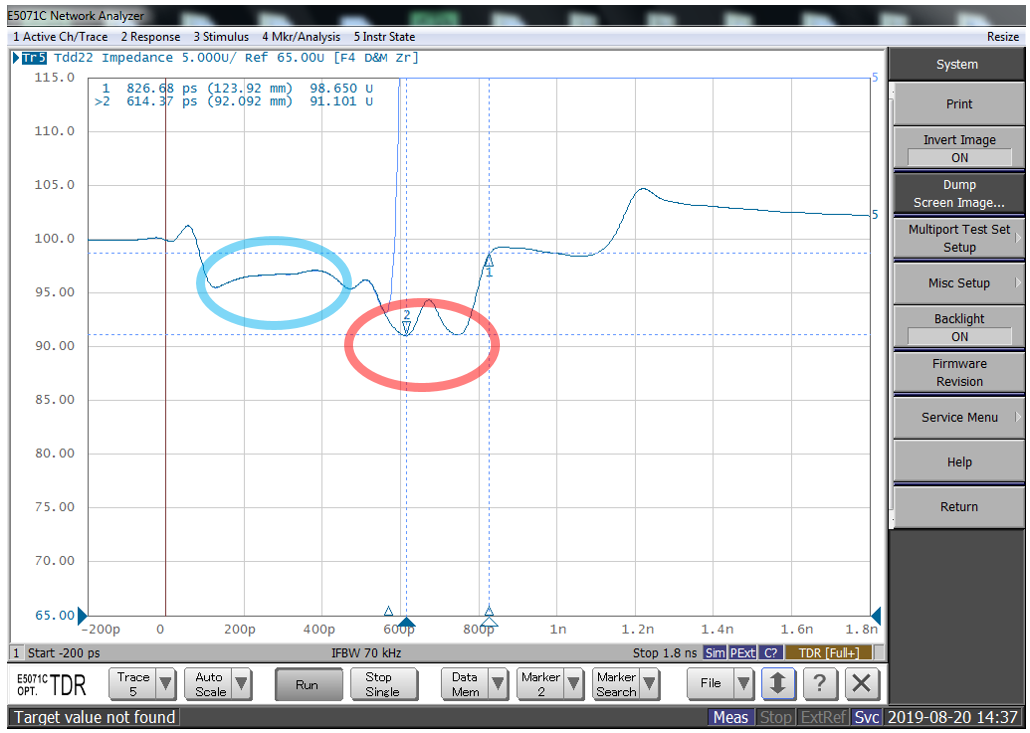Close the TDR toolbar with X icon
This screenshot has width=1030, height=733.
coord(861,684)
